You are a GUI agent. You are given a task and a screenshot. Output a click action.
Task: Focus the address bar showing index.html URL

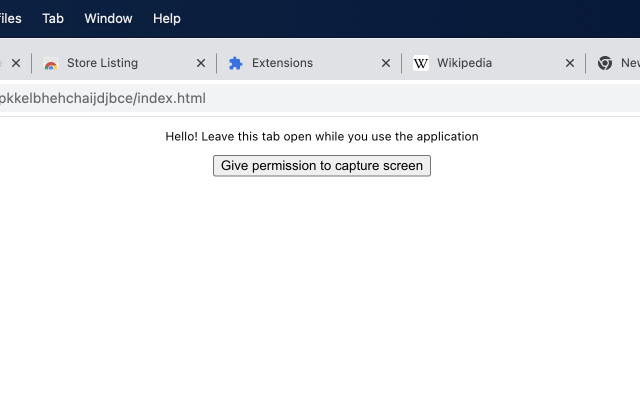tap(320, 98)
